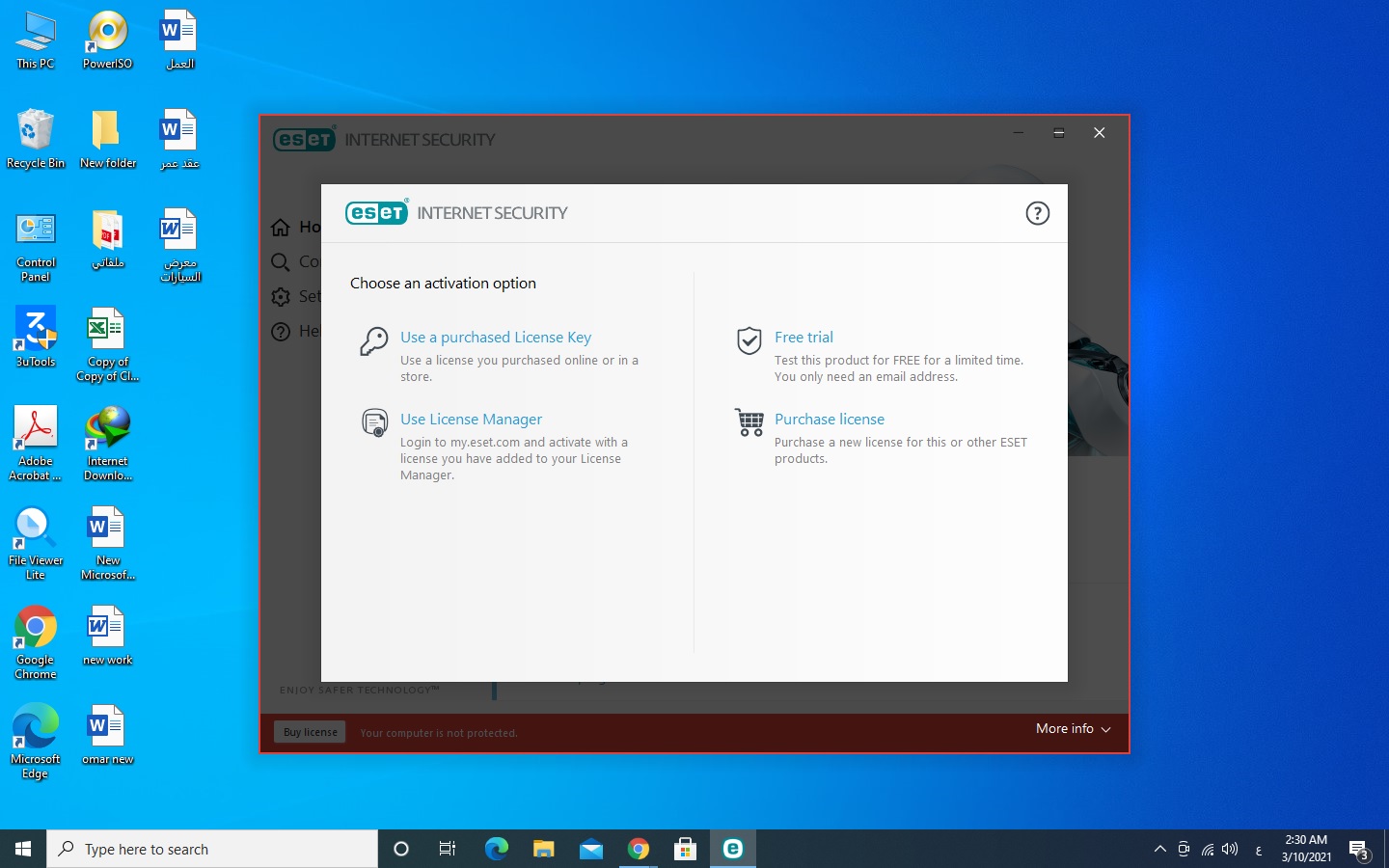Image resolution: width=1389 pixels, height=868 pixels.
Task: Click the magnifier scan icon in ESET sidebar
Action: click(x=281, y=262)
